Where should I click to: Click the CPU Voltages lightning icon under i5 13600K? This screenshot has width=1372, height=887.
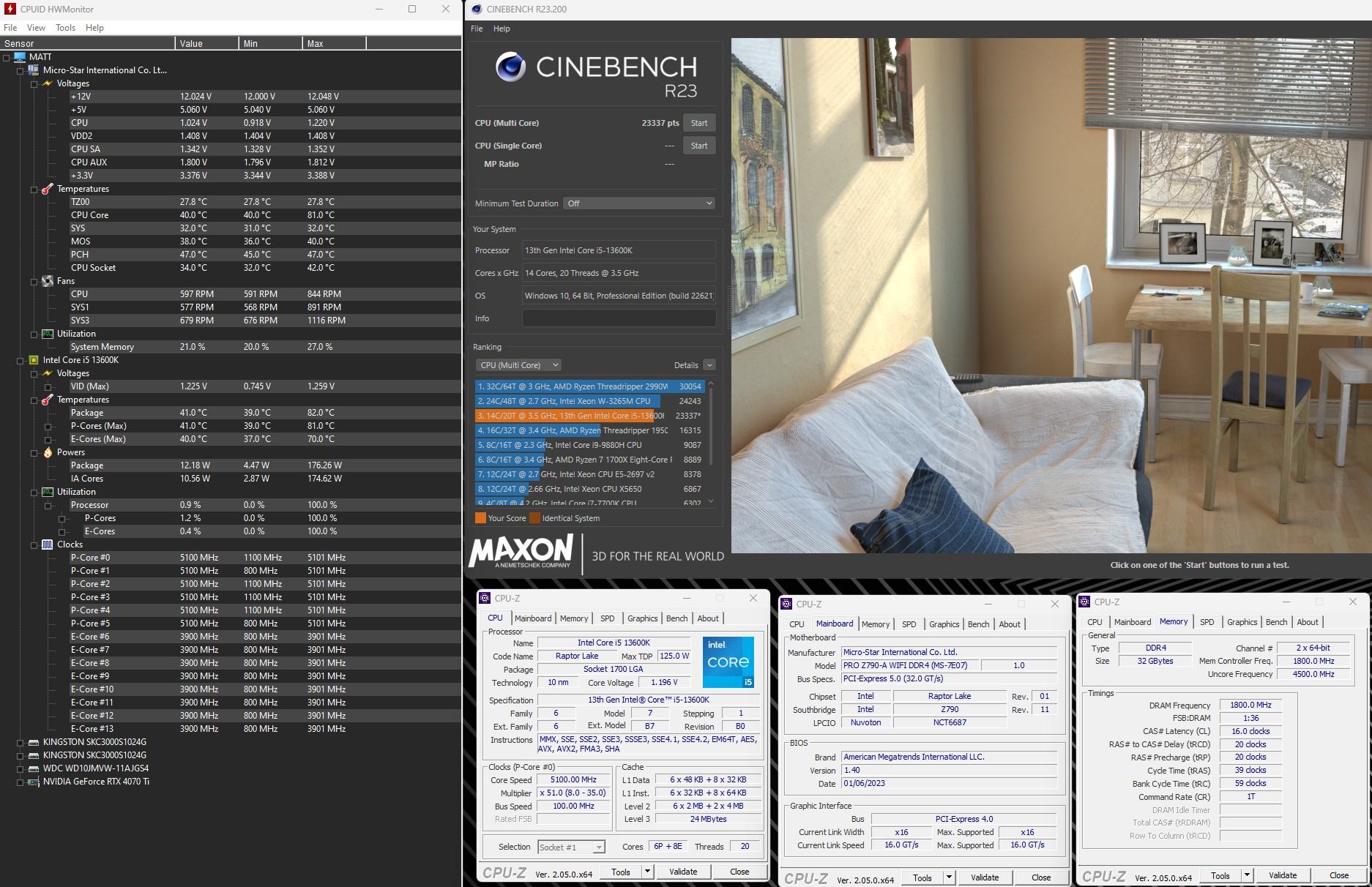48,373
